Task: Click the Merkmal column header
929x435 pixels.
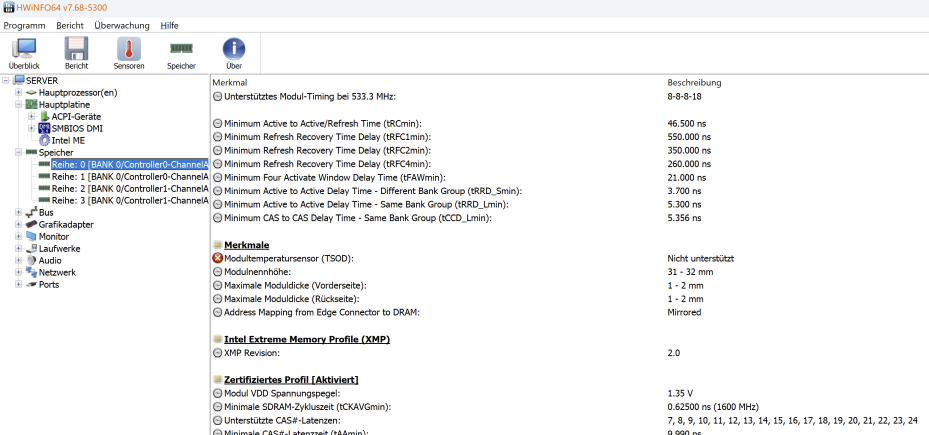Action: coord(230,82)
